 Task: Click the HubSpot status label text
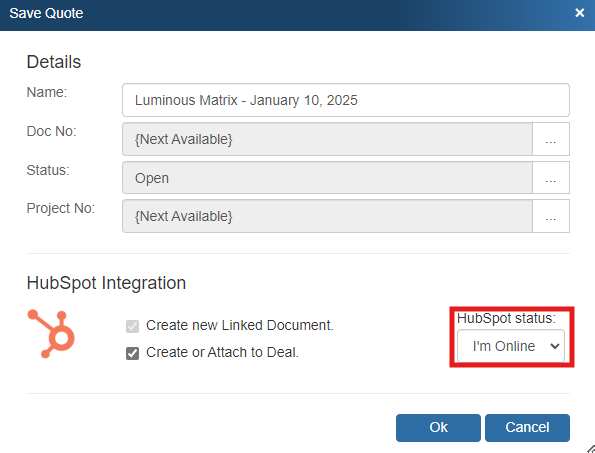pyautogui.click(x=506, y=318)
